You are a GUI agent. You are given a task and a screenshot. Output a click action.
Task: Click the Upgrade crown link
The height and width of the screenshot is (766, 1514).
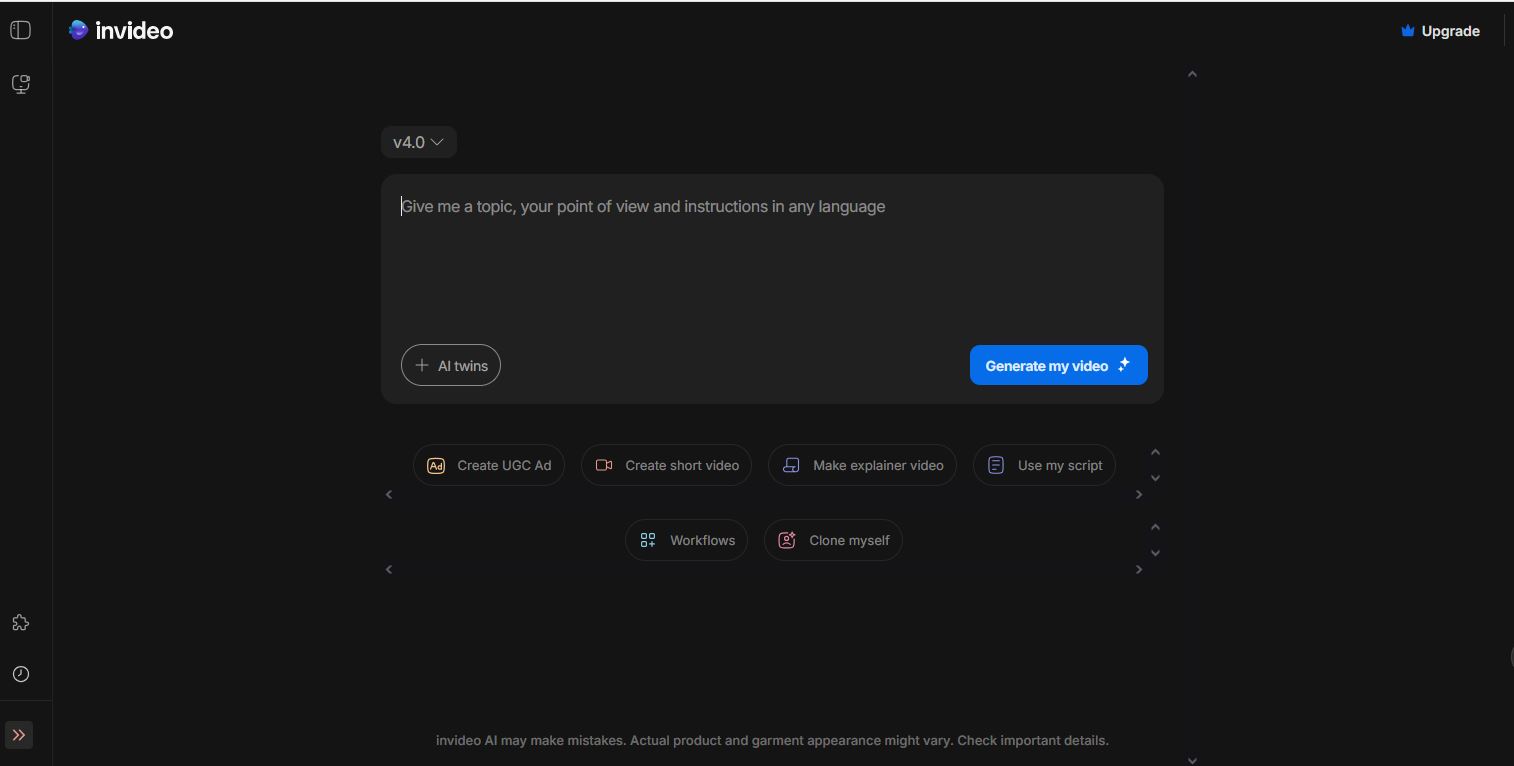click(1440, 31)
